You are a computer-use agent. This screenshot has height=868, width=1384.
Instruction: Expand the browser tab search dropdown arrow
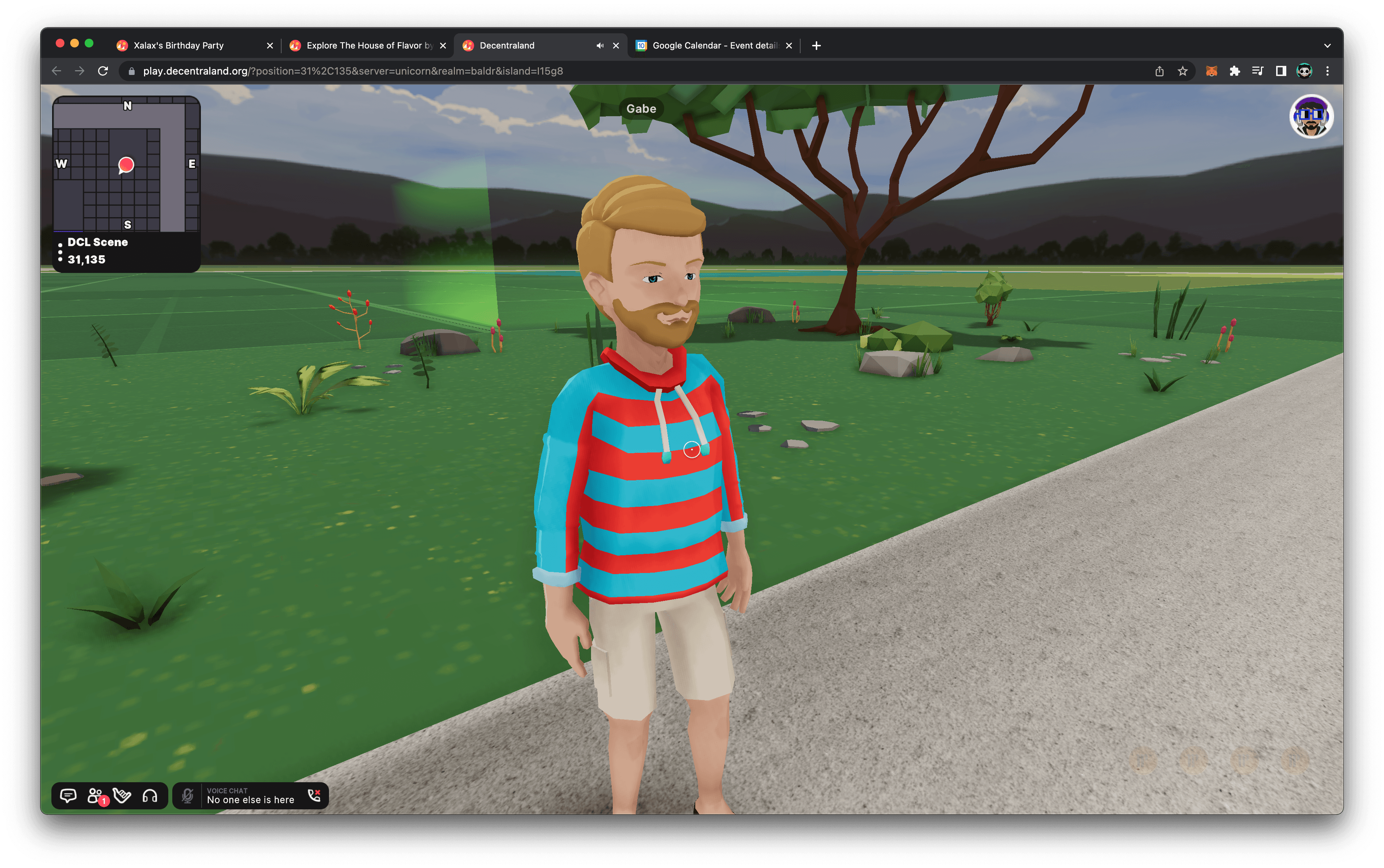[x=1327, y=45]
